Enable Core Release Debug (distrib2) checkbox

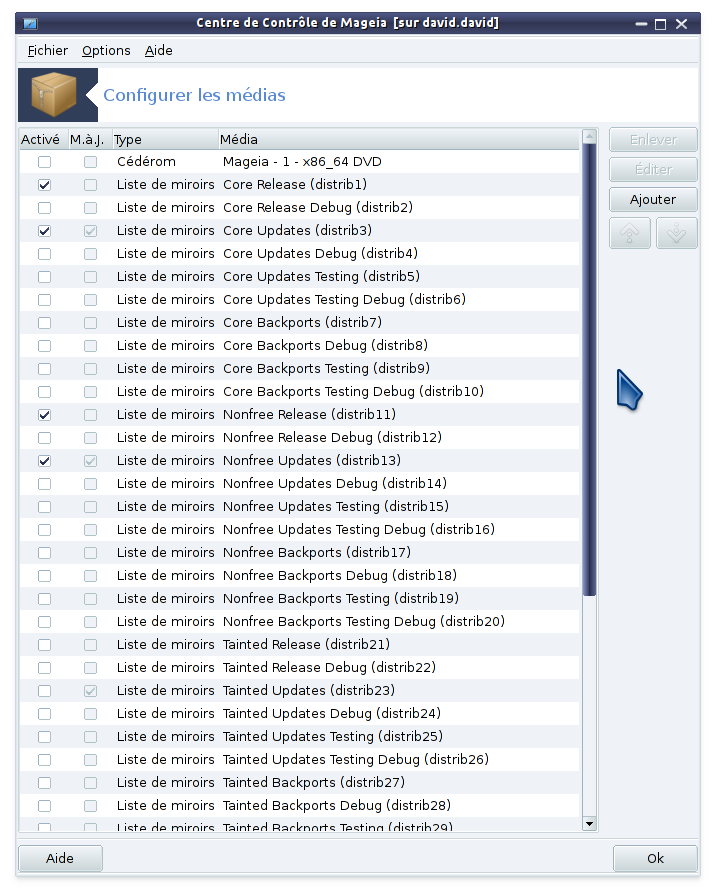(45, 208)
